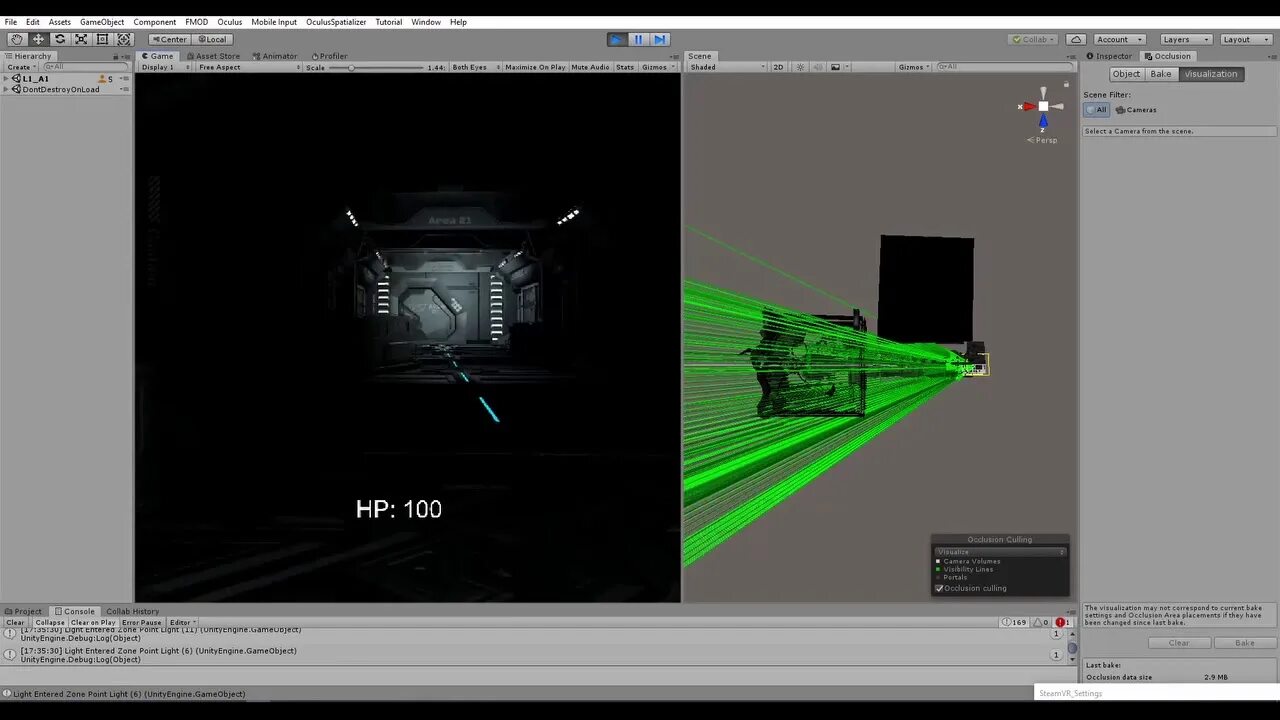Pause the running game
The height and width of the screenshot is (720, 1280).
[638, 39]
